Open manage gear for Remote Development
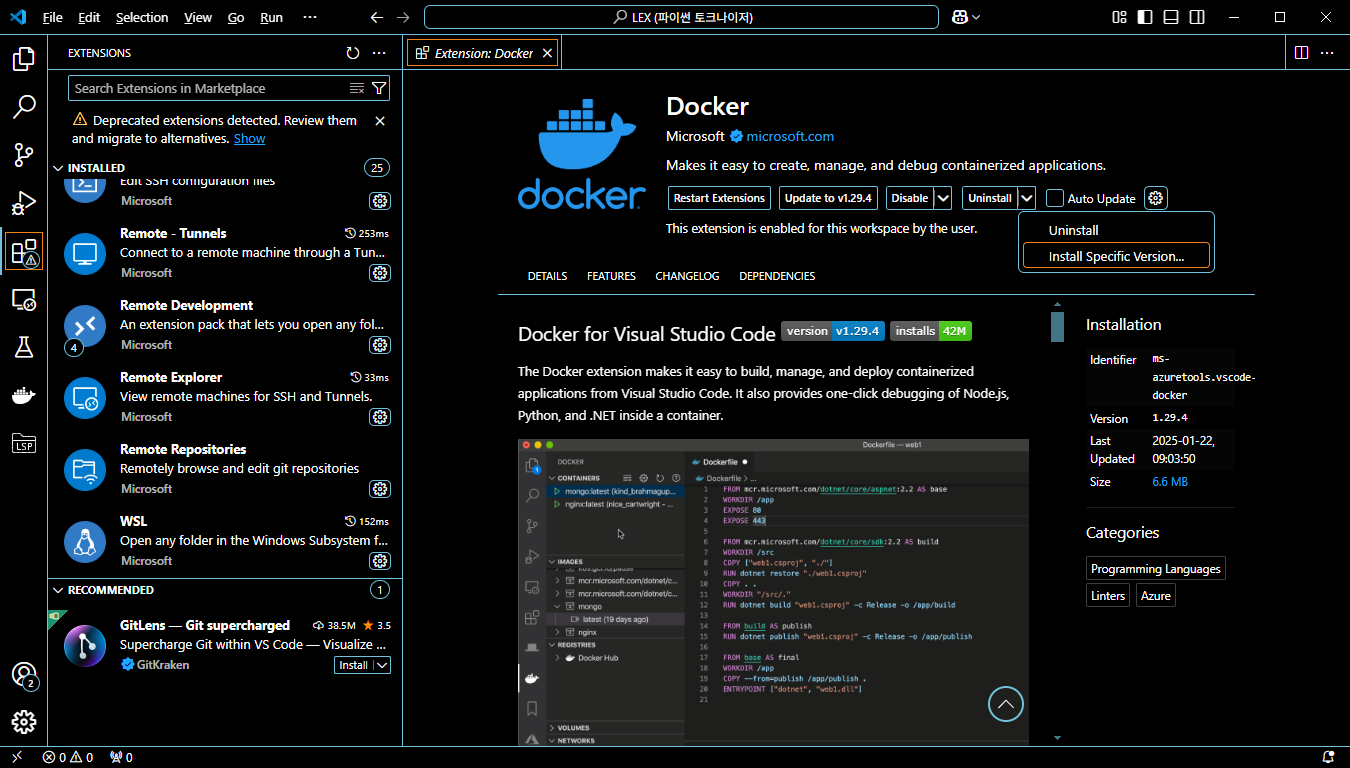Image resolution: width=1350 pixels, height=768 pixels. pos(380,345)
